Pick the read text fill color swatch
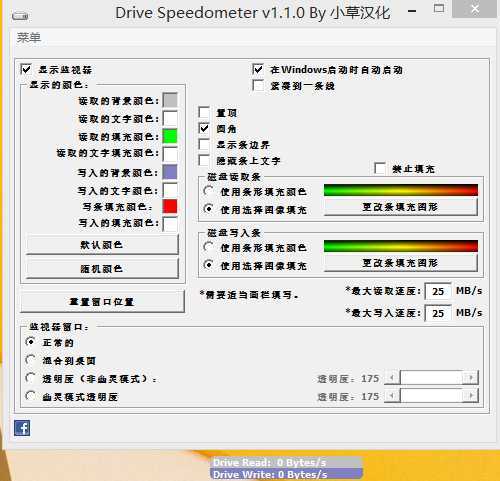Screen dimensions: 500x481 (x=170, y=154)
